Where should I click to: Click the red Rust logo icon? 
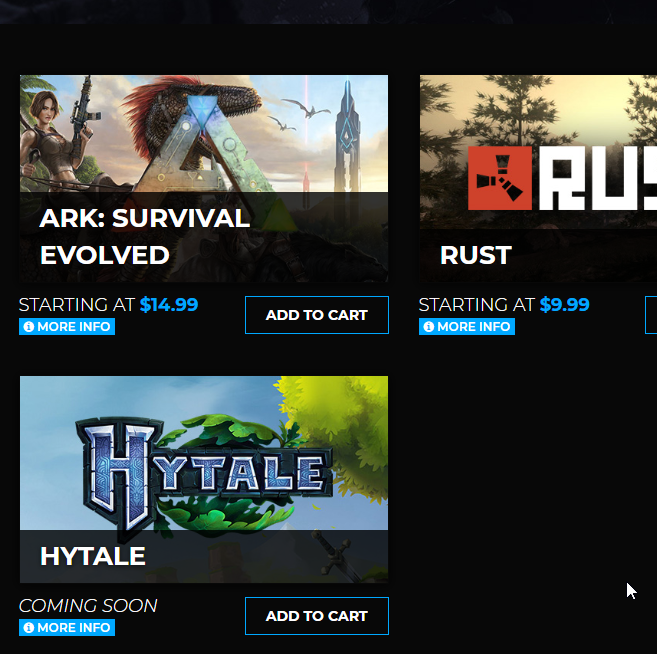point(500,178)
